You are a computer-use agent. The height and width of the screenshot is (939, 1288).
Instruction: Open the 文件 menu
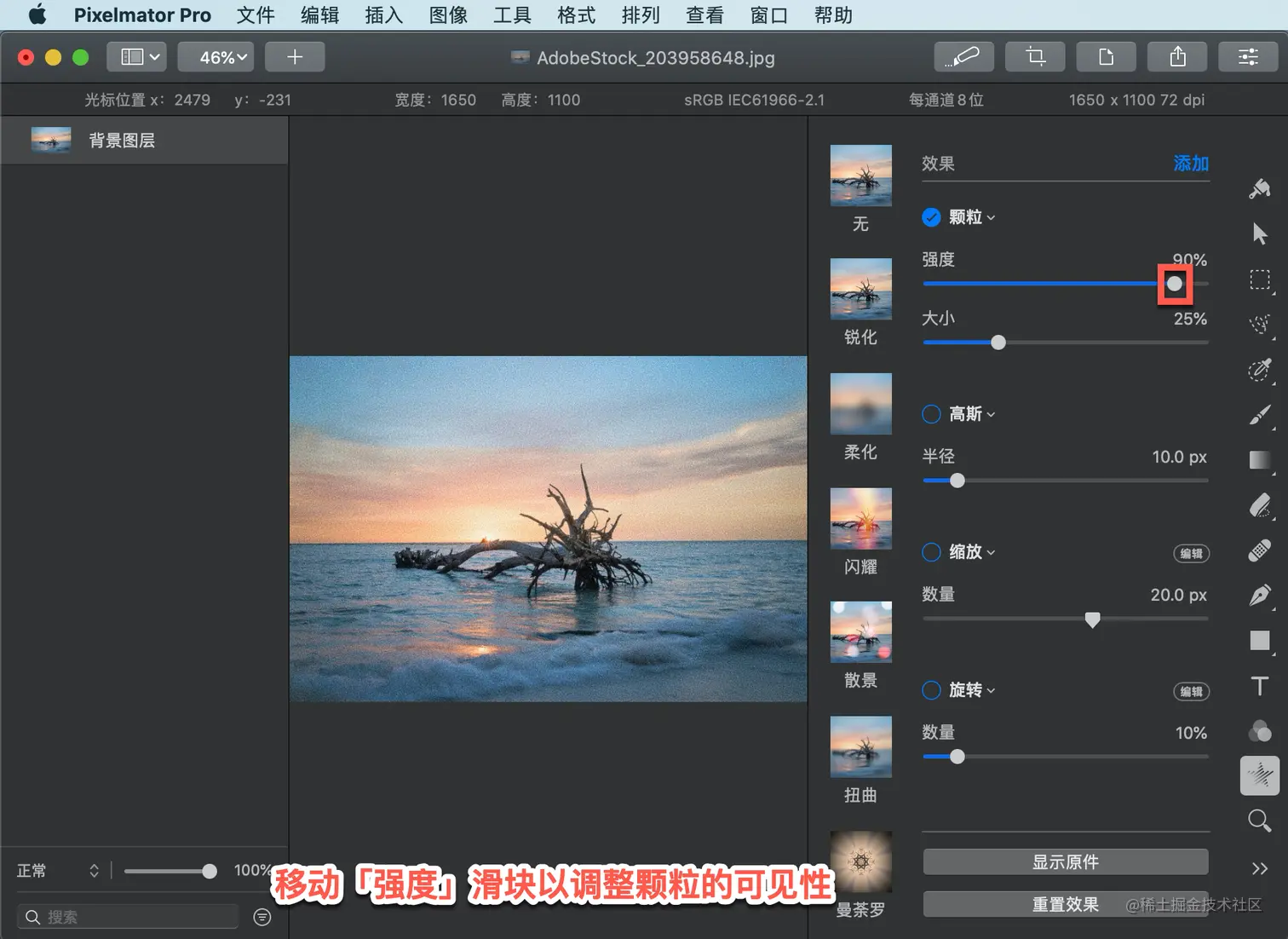[x=256, y=15]
